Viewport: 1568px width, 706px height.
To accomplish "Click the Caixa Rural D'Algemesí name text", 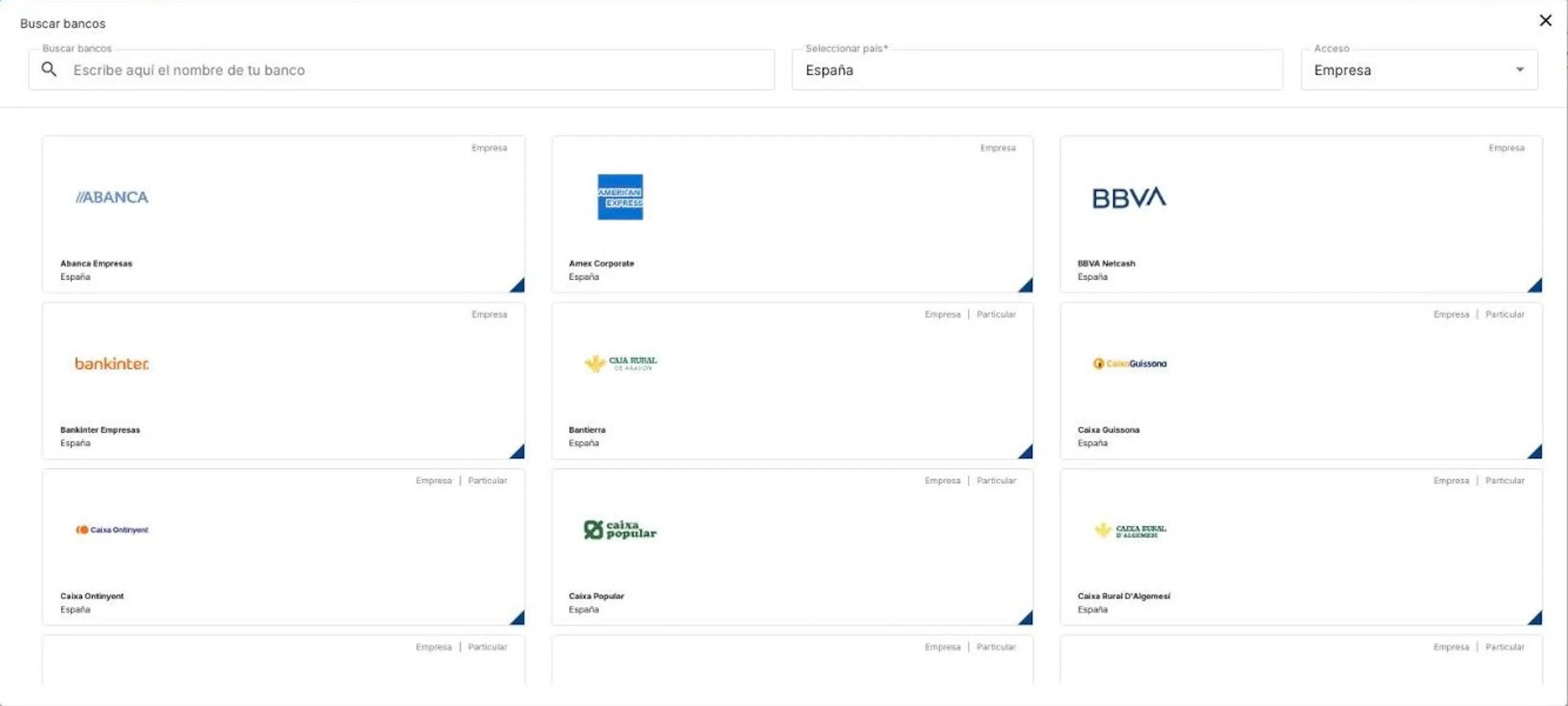I will tap(1124, 596).
